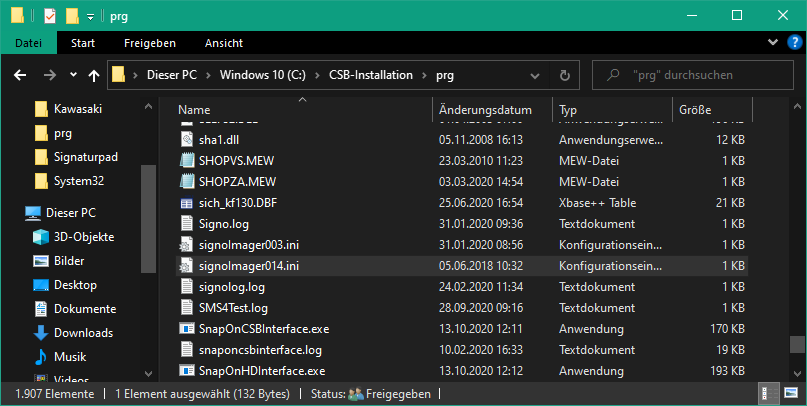
Task: Click the Desktop icon in sidebar
Action: [41, 285]
